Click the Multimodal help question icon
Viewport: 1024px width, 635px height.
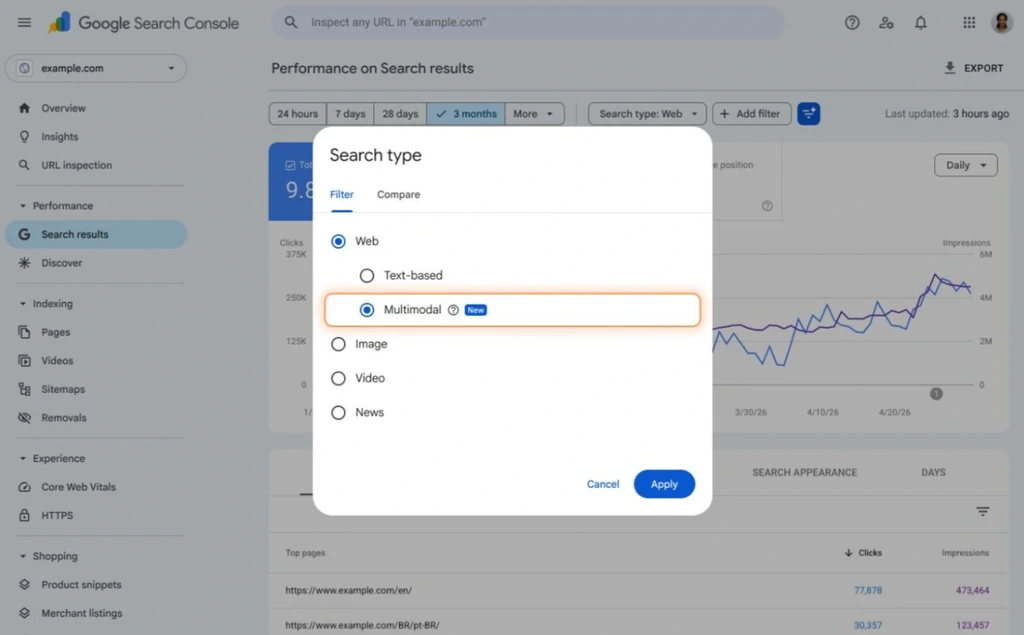(x=453, y=310)
